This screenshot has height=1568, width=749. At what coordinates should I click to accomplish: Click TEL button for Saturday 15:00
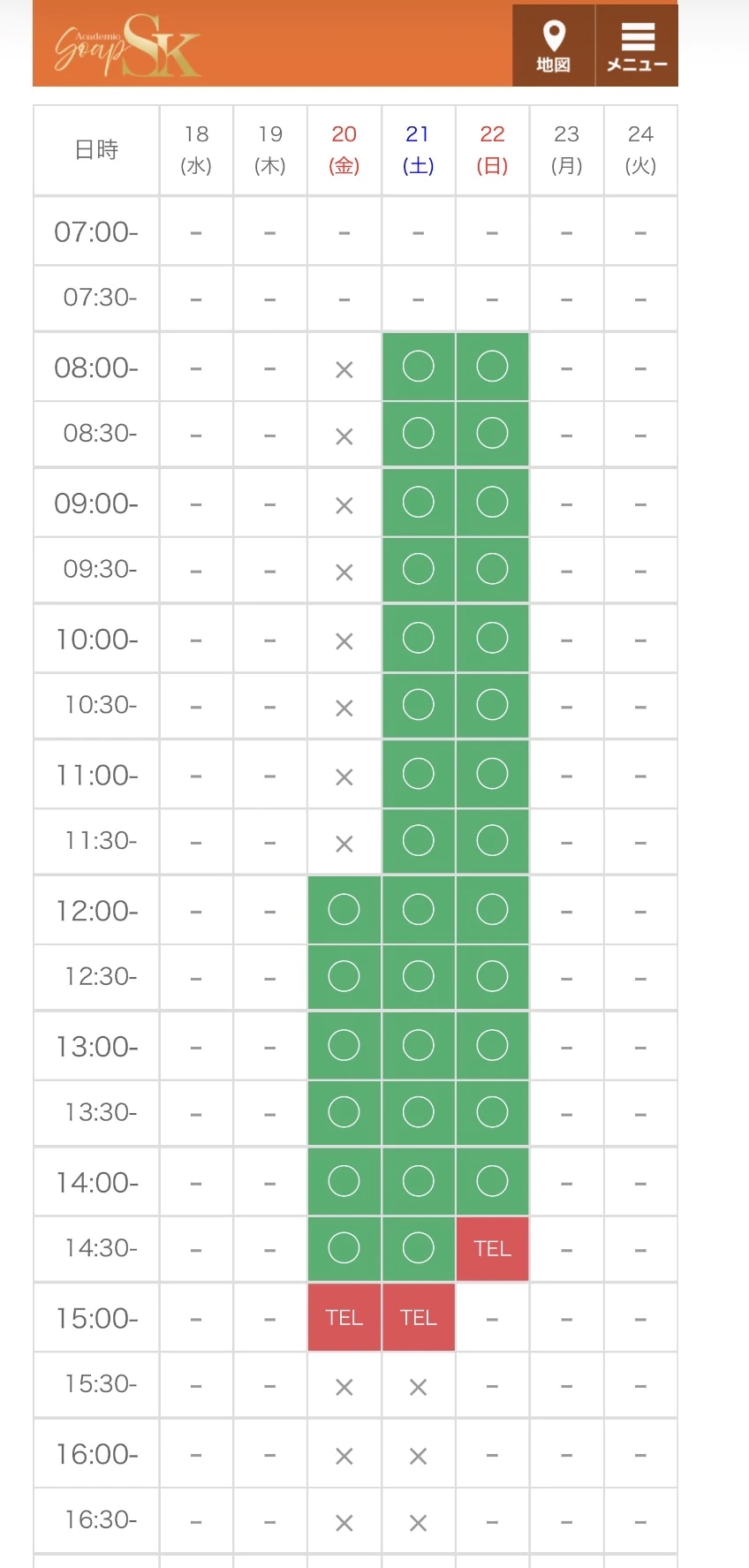pos(418,1317)
